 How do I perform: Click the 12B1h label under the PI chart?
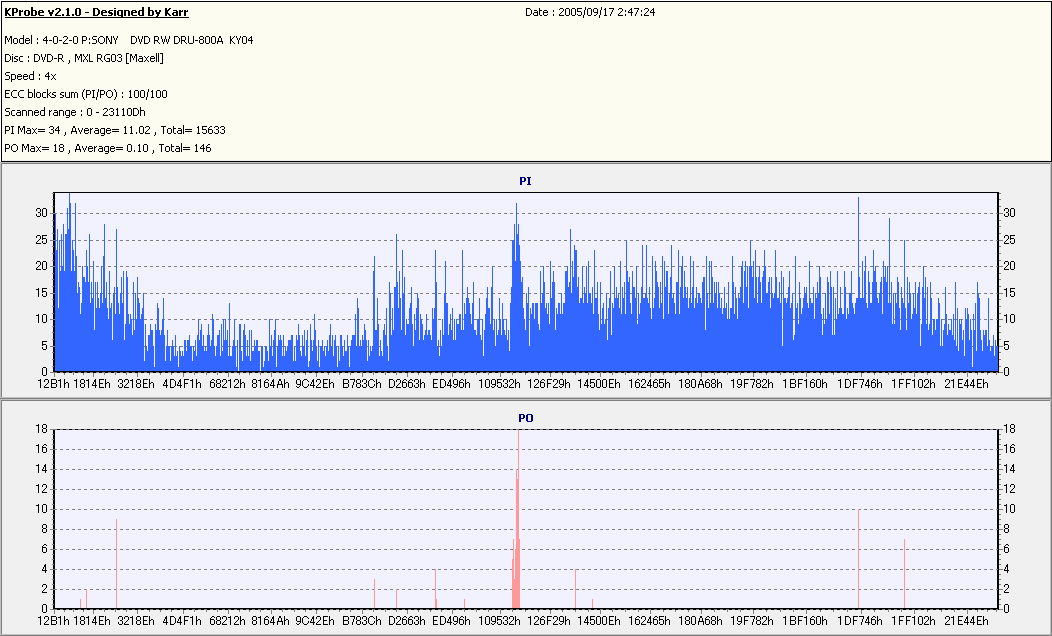54,384
